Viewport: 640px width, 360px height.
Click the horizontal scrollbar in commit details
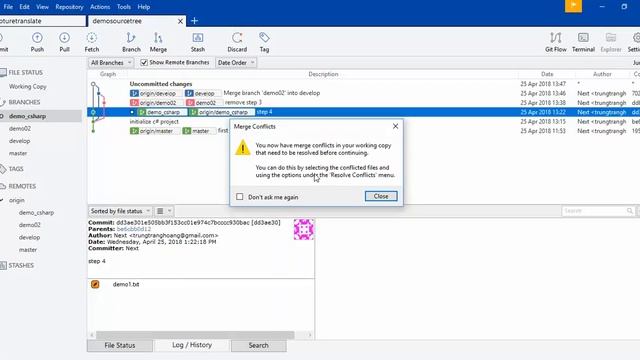pyautogui.click(x=195, y=335)
